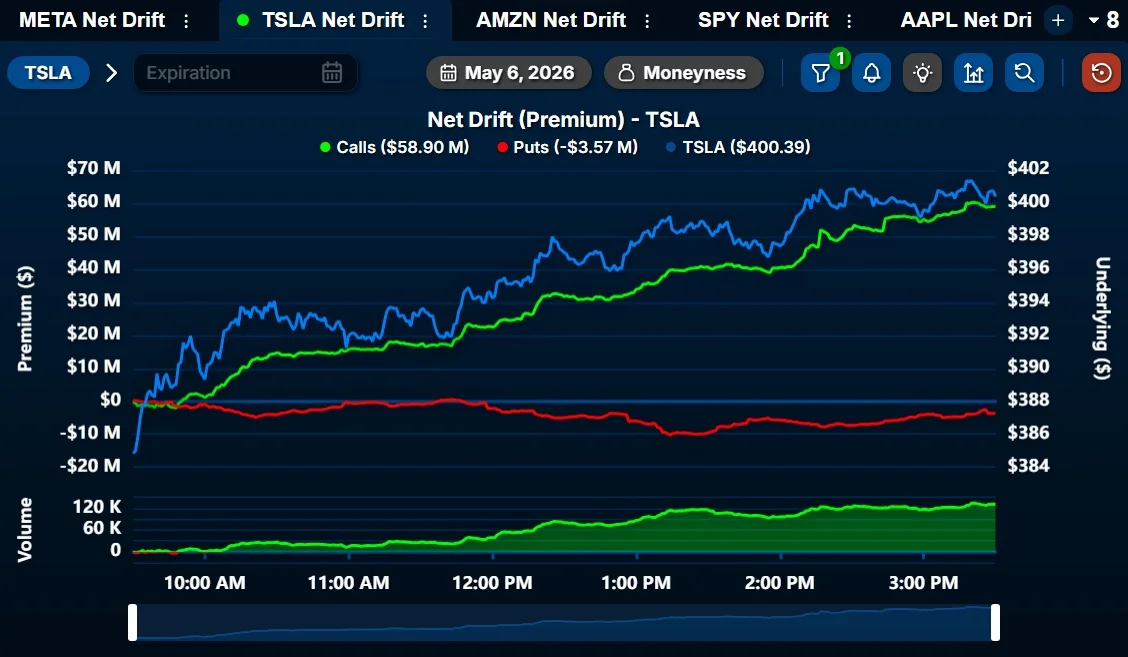Screen dimensions: 1128x657
Task: Click the Underlying ($) axis title
Action: [1102, 318]
